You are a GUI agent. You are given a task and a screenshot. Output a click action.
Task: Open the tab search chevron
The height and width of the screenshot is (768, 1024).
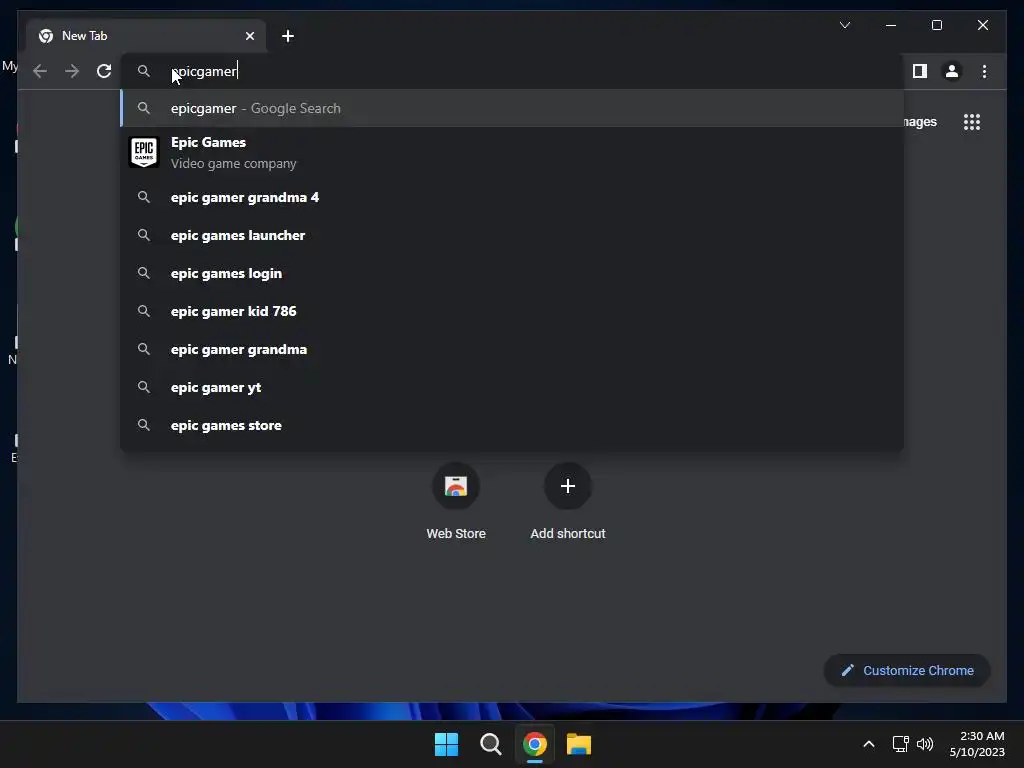(844, 25)
